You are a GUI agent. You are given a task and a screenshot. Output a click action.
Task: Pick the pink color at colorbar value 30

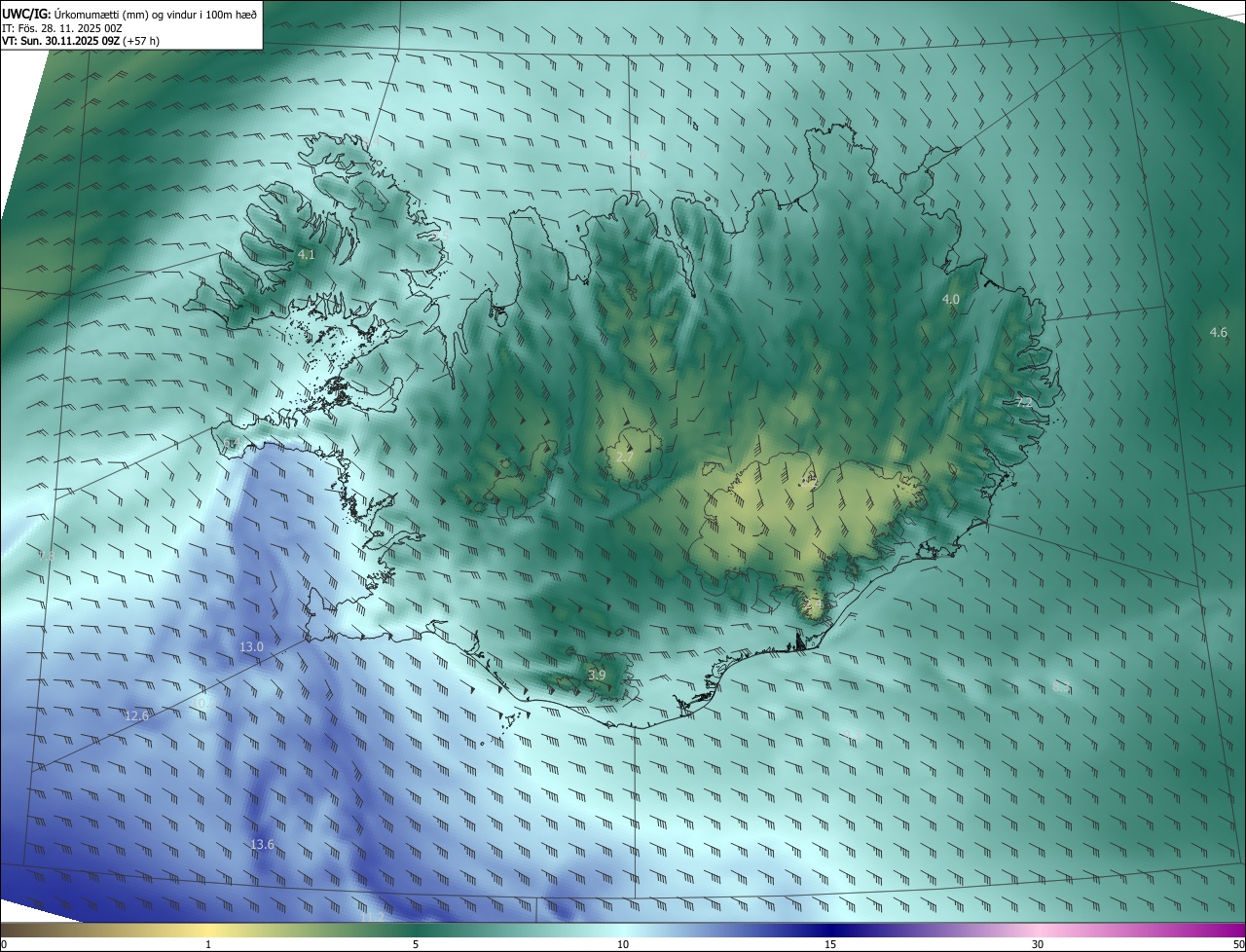(1038, 930)
